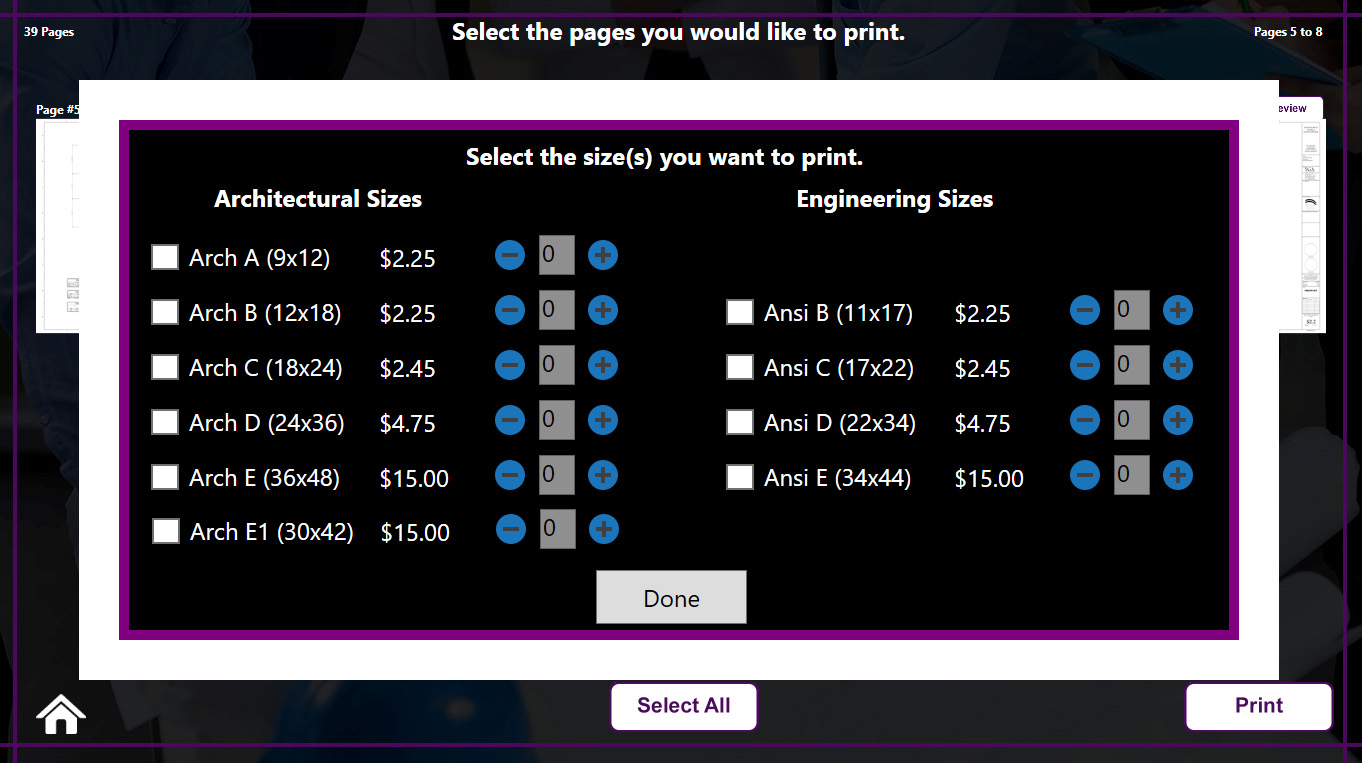Select the Ansi B (11x17) checkbox

click(x=740, y=312)
